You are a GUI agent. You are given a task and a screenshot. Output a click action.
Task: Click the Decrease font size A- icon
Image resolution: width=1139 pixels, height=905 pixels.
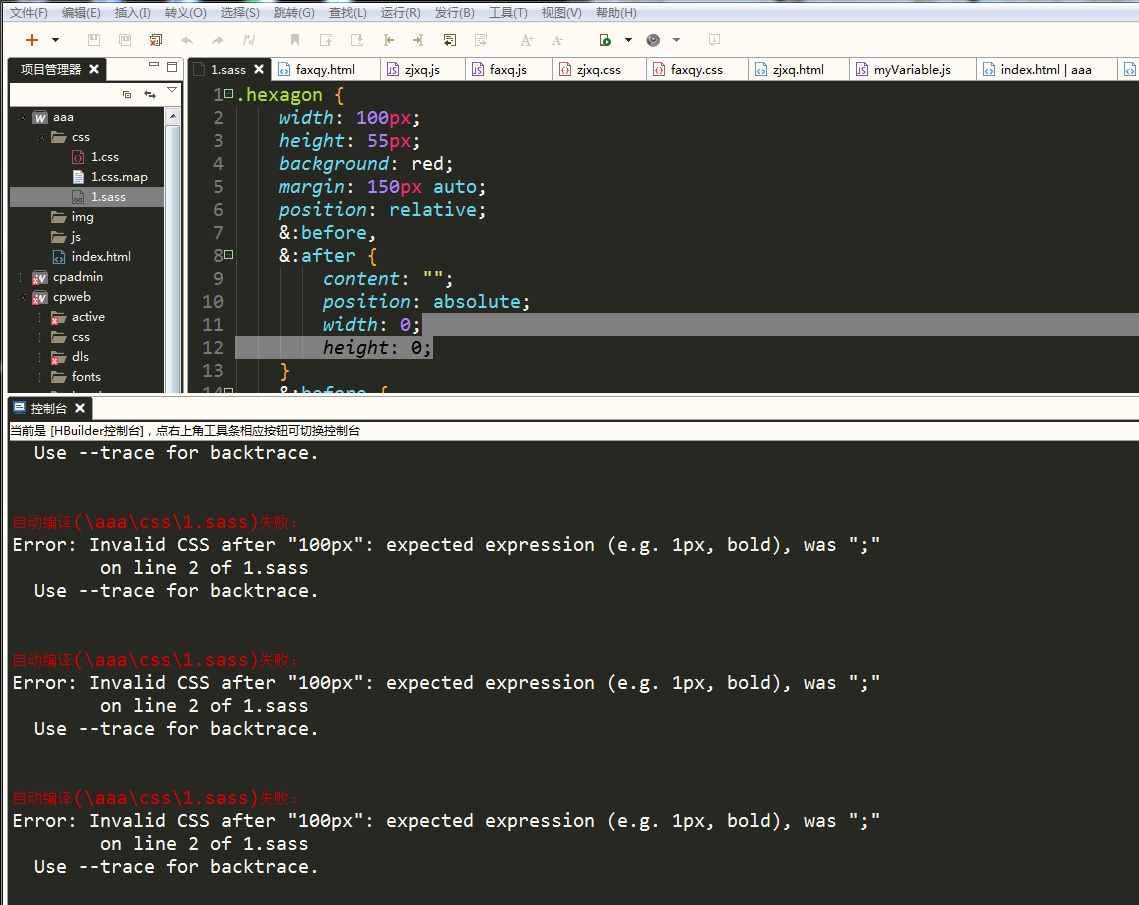557,40
